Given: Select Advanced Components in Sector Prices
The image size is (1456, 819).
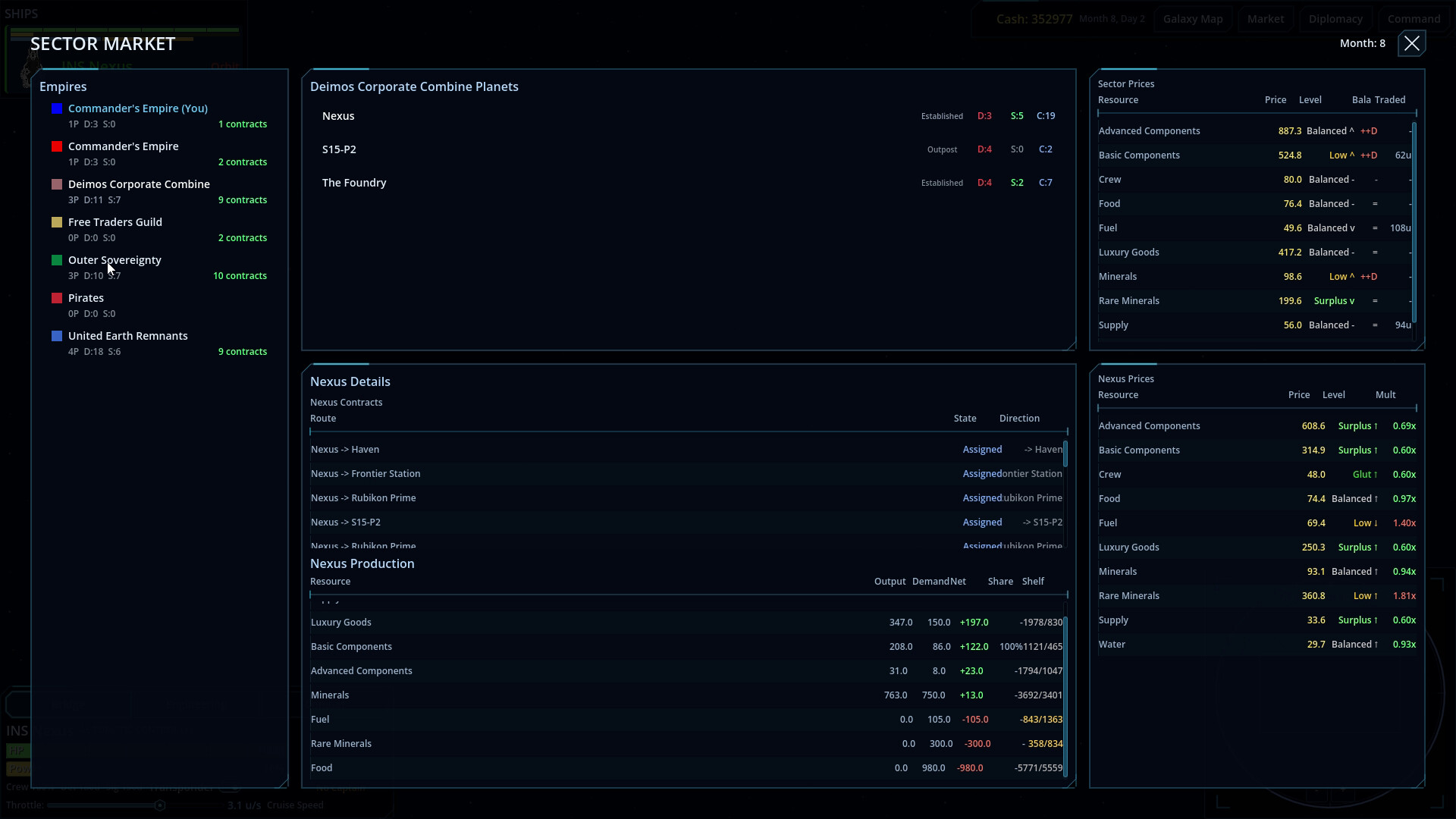Looking at the screenshot, I should pyautogui.click(x=1255, y=131).
